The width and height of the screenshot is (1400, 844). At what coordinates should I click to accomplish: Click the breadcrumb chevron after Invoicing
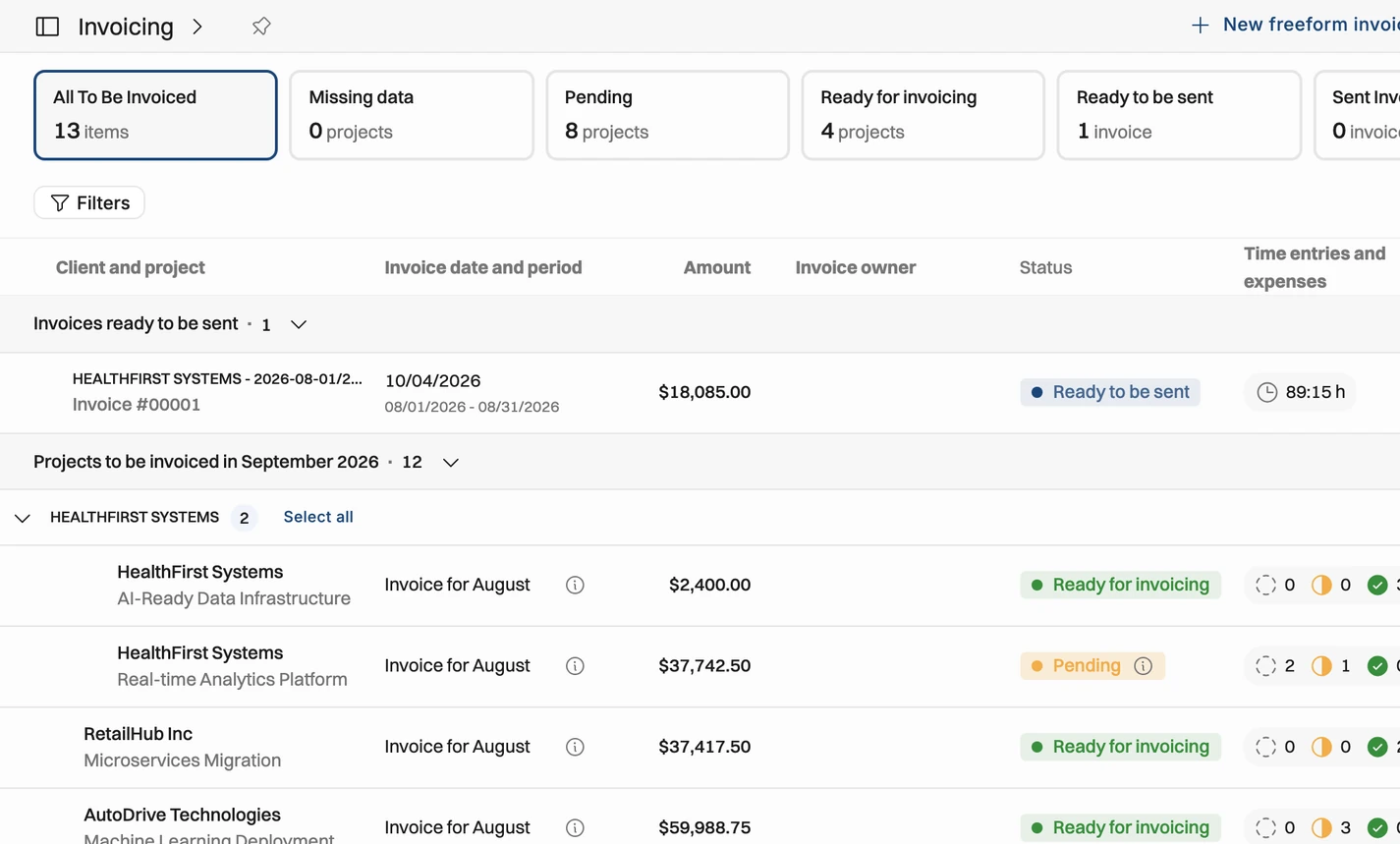pos(197,27)
